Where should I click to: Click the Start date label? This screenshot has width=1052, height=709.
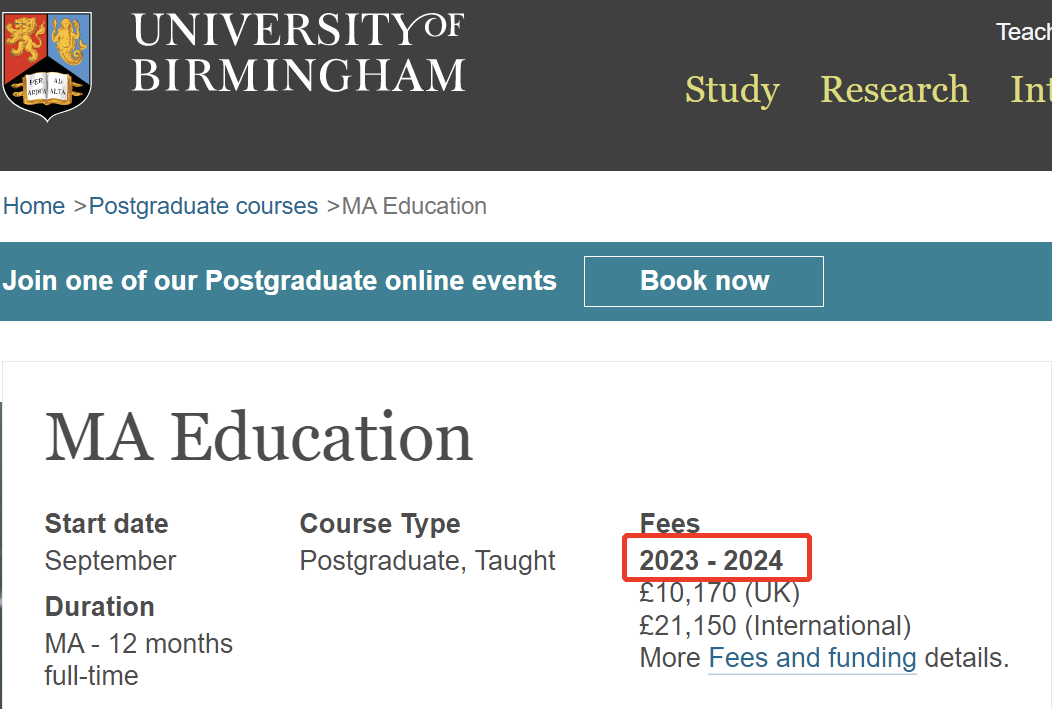click(106, 524)
